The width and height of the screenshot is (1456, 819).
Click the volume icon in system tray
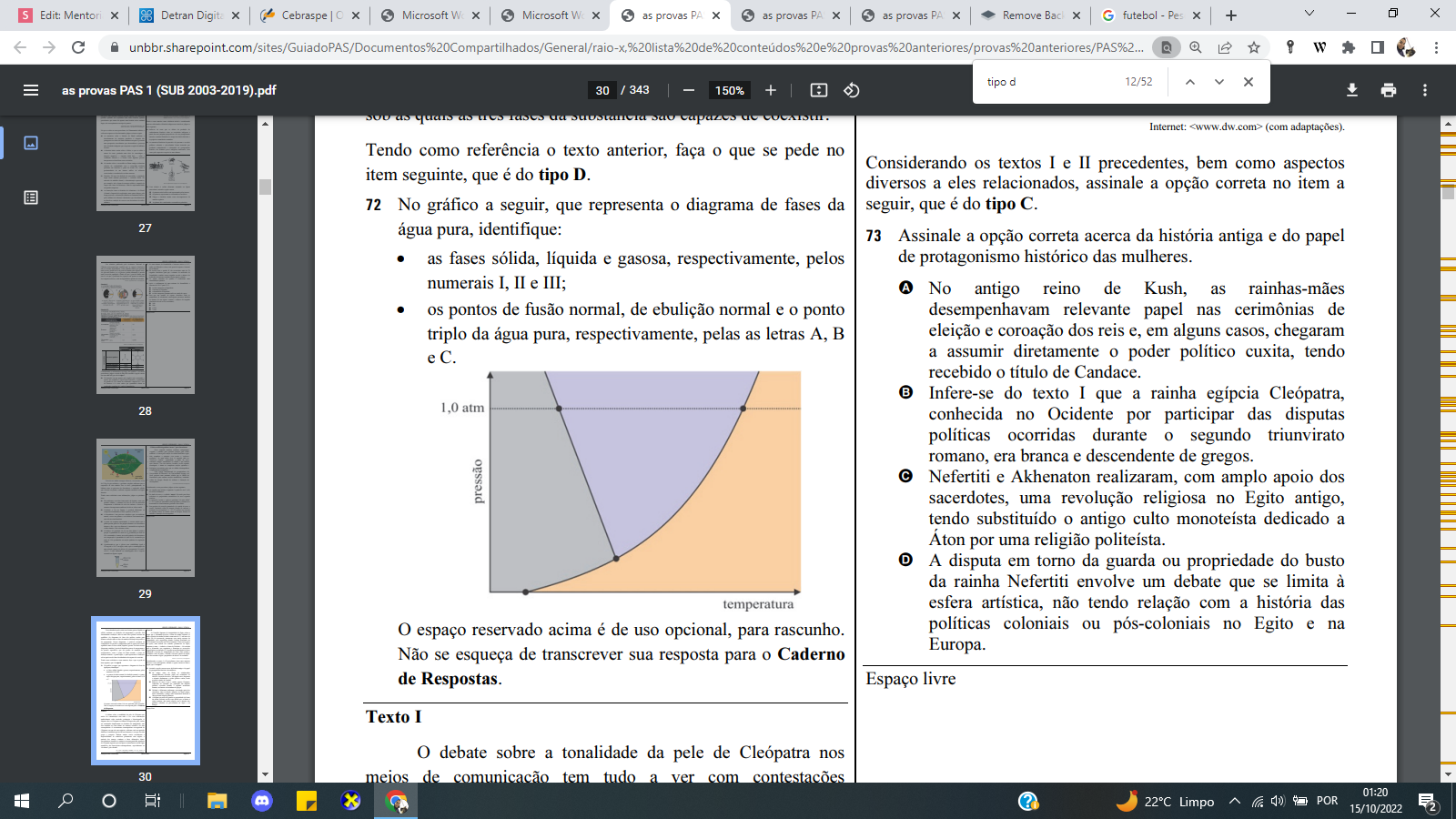click(1278, 801)
